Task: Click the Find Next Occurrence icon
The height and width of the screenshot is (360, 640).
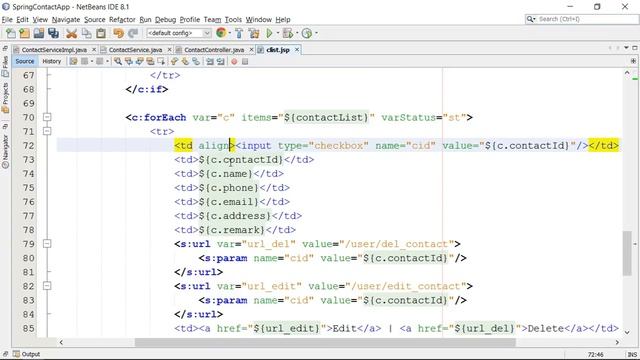Action: point(140,61)
